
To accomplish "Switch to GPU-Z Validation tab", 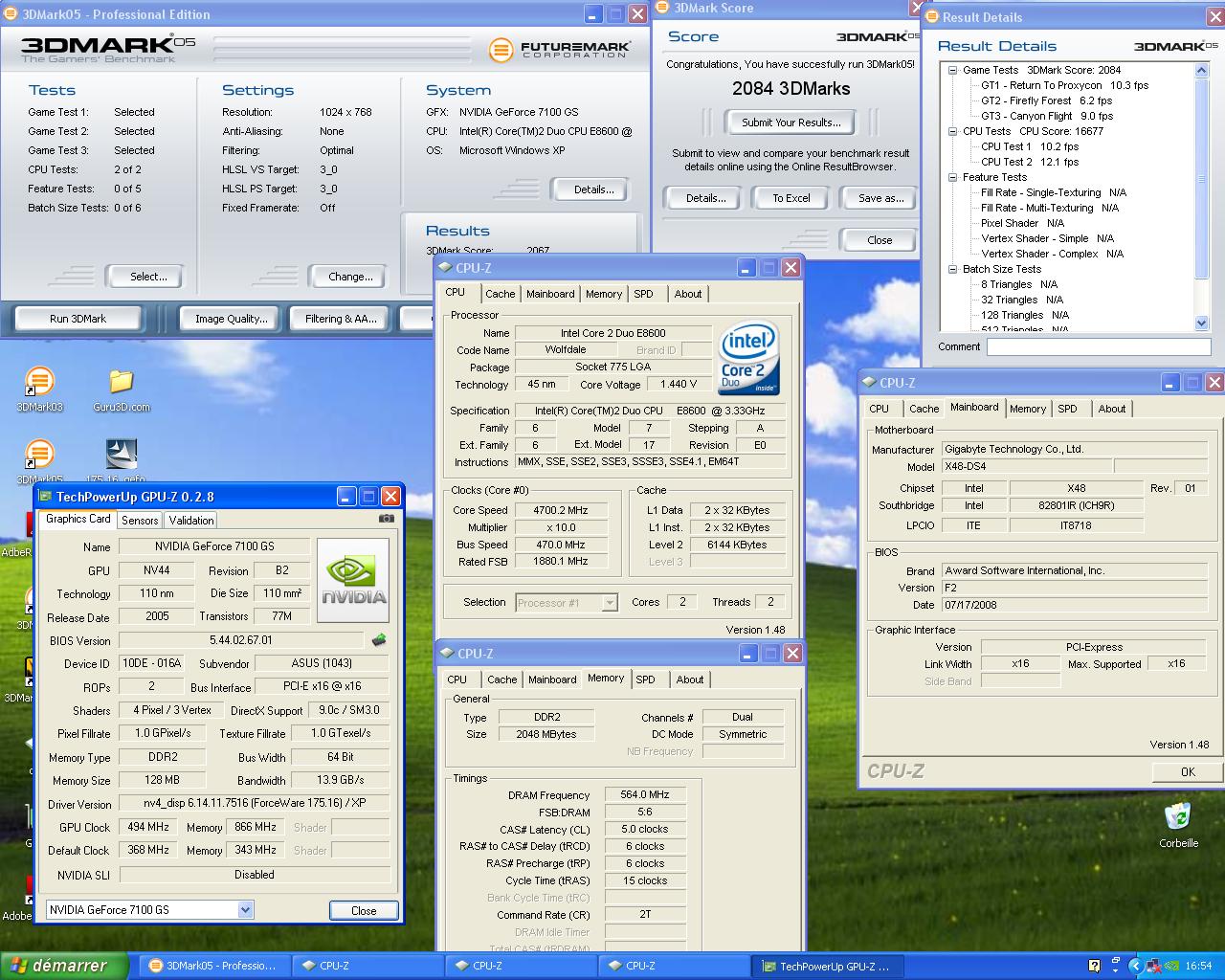I will 191,521.
